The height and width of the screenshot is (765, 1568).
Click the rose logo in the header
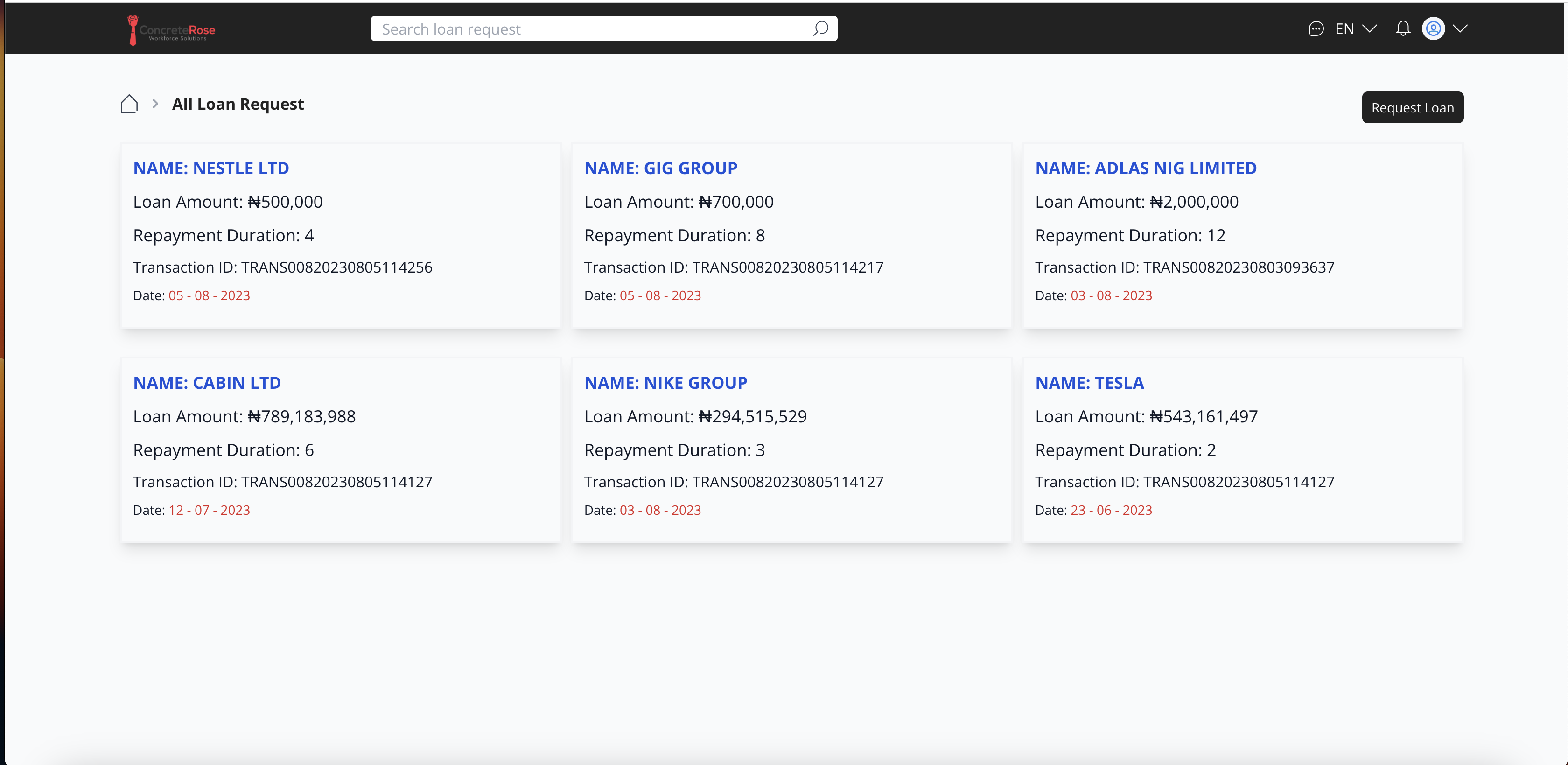point(133,28)
